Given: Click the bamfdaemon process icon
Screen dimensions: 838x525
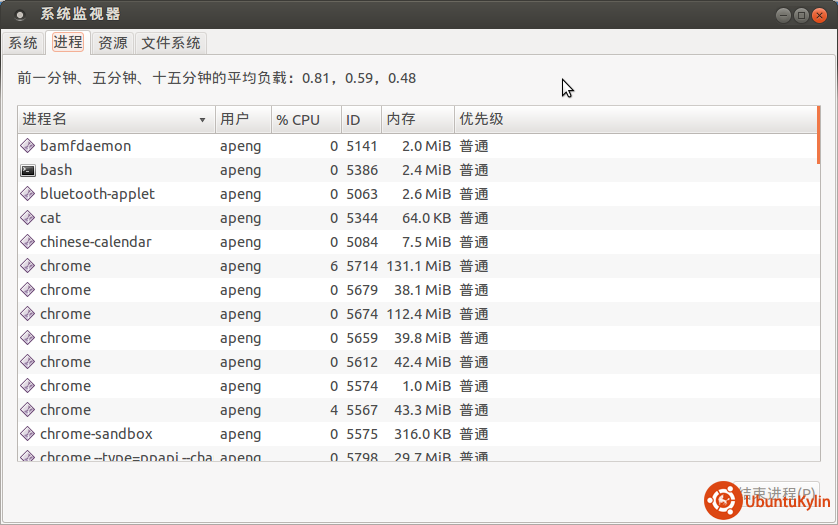Looking at the screenshot, I should 28,146.
